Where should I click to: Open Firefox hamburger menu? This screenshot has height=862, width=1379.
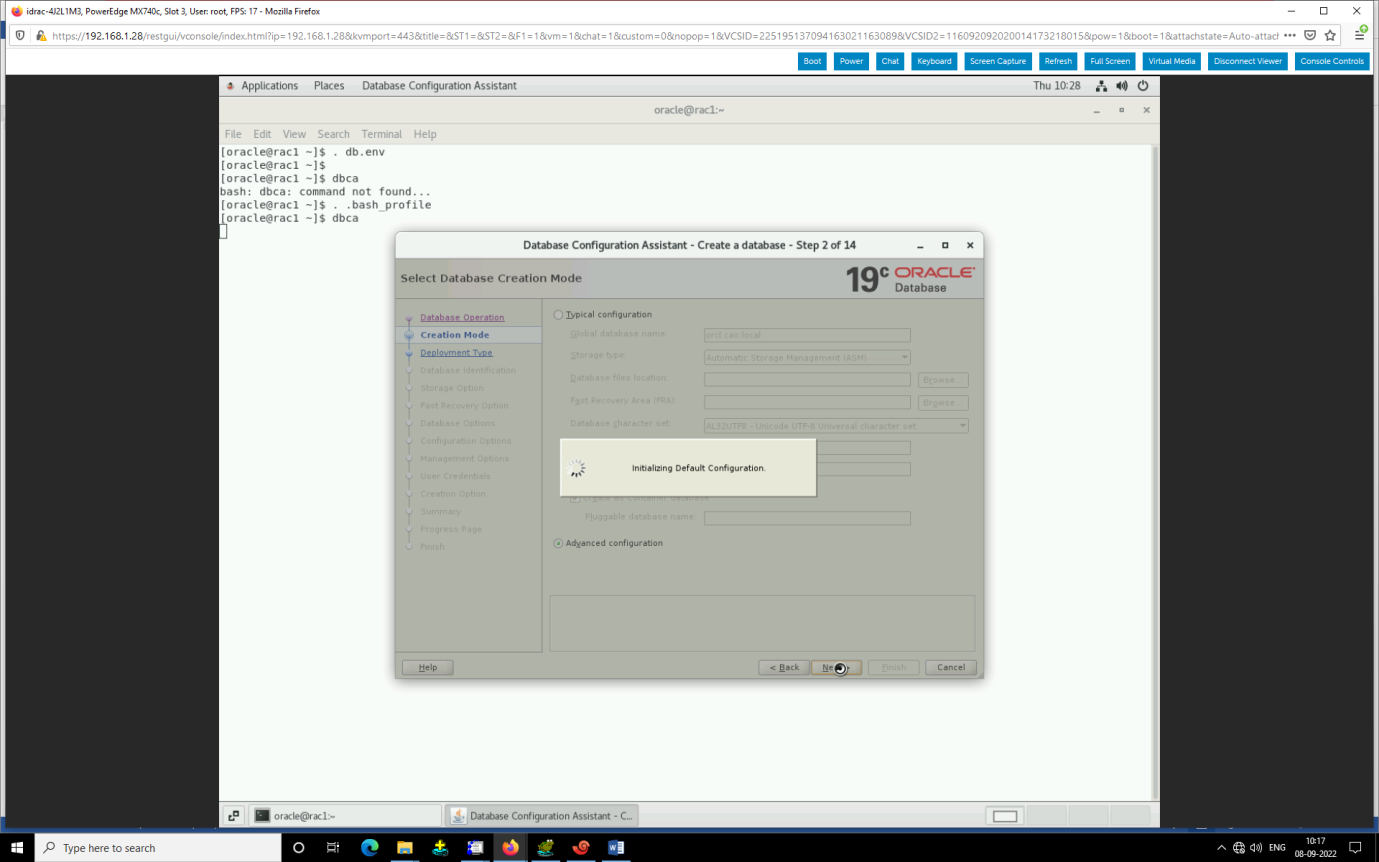point(1361,35)
